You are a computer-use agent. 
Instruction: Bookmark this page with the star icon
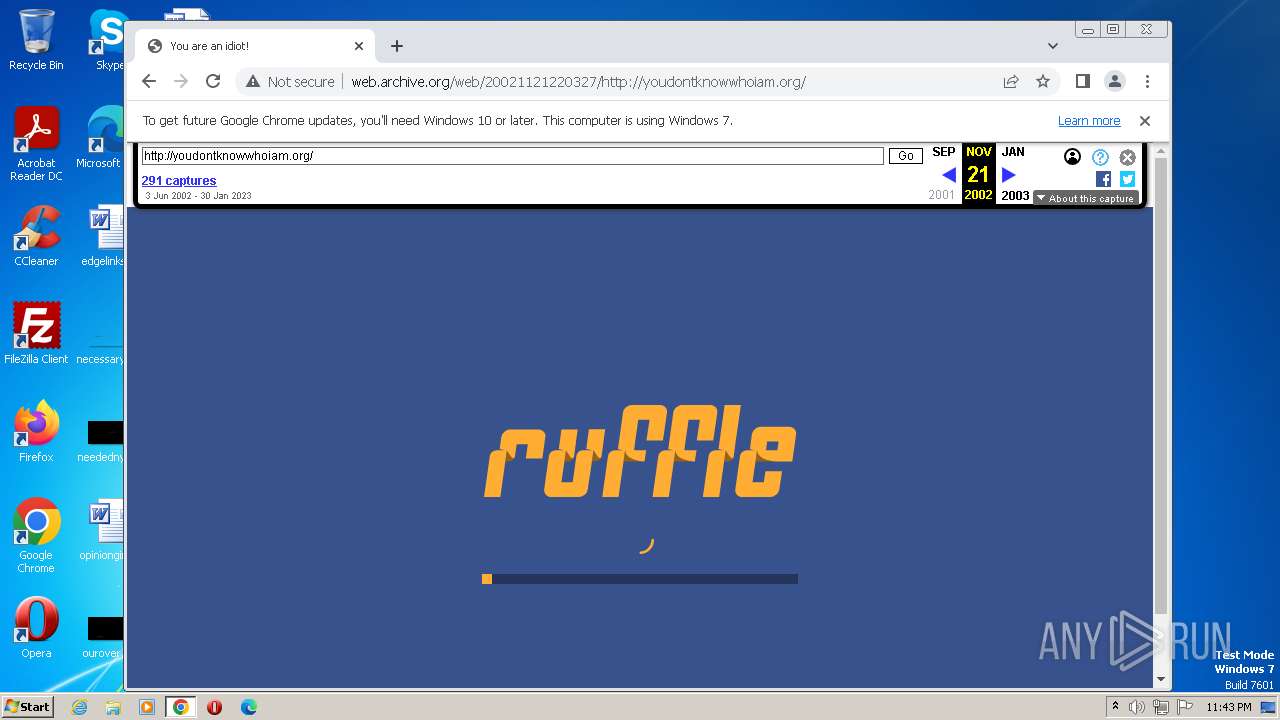(1043, 81)
